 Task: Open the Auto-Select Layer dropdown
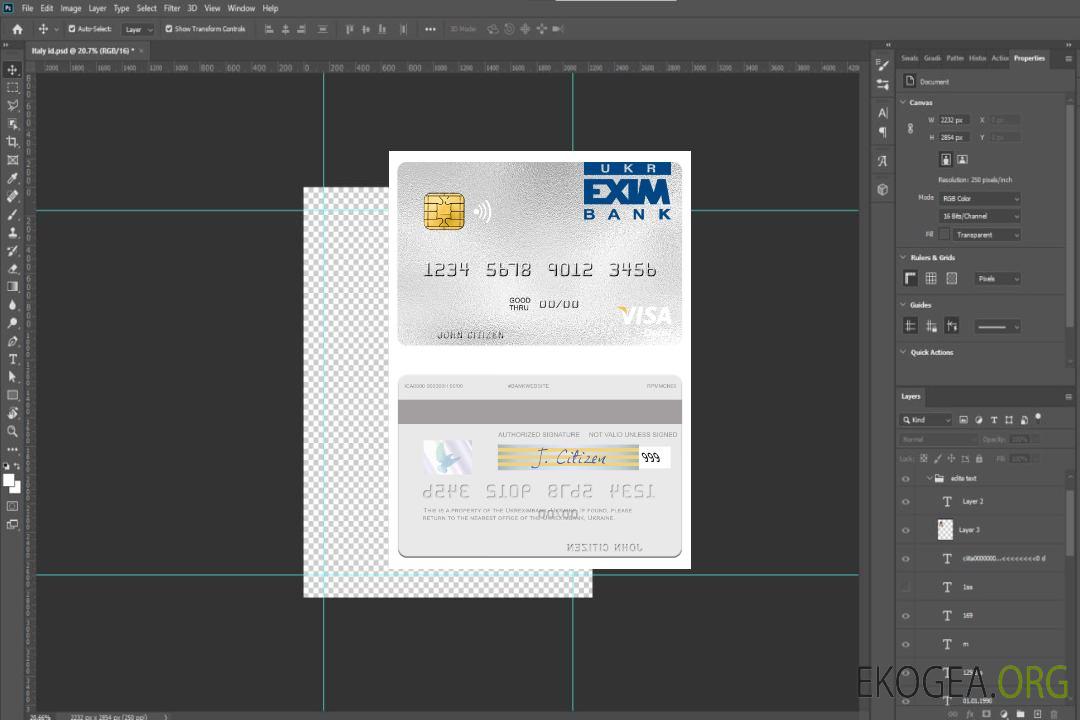point(138,29)
